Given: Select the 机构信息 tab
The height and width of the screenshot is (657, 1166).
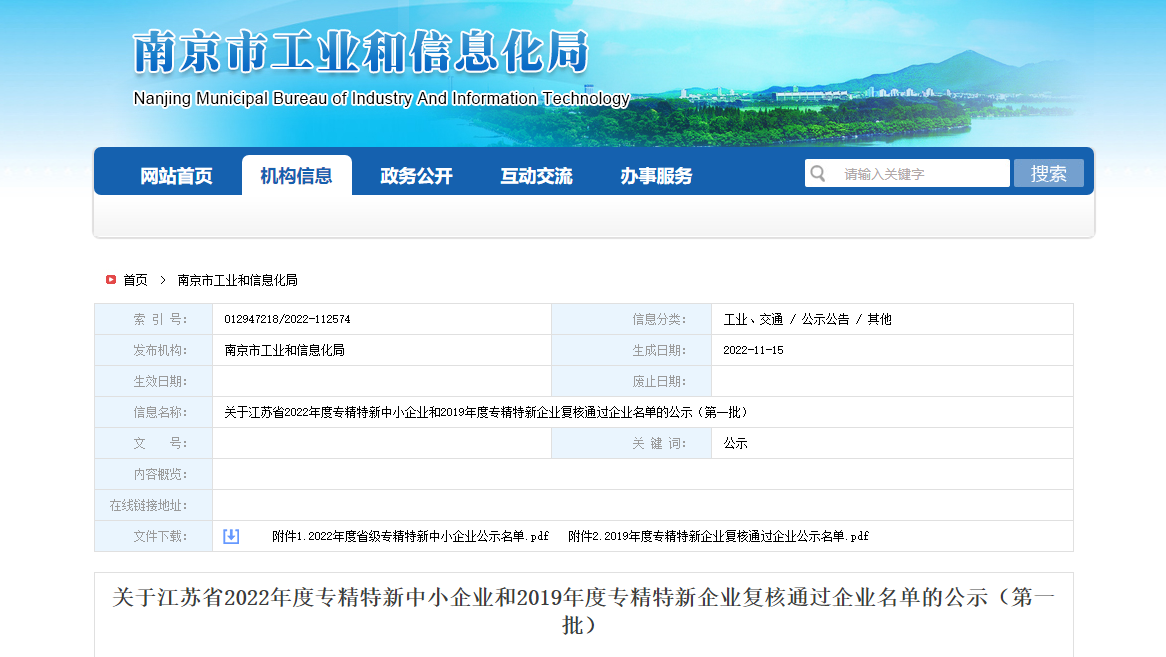Looking at the screenshot, I should tap(297, 176).
